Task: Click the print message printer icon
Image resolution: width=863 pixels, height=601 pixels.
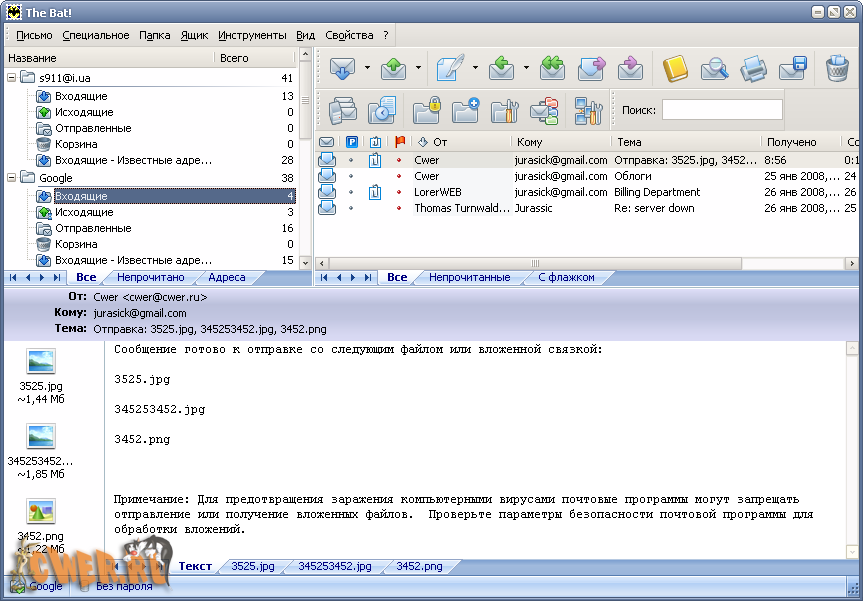Action: pyautogui.click(x=752, y=68)
